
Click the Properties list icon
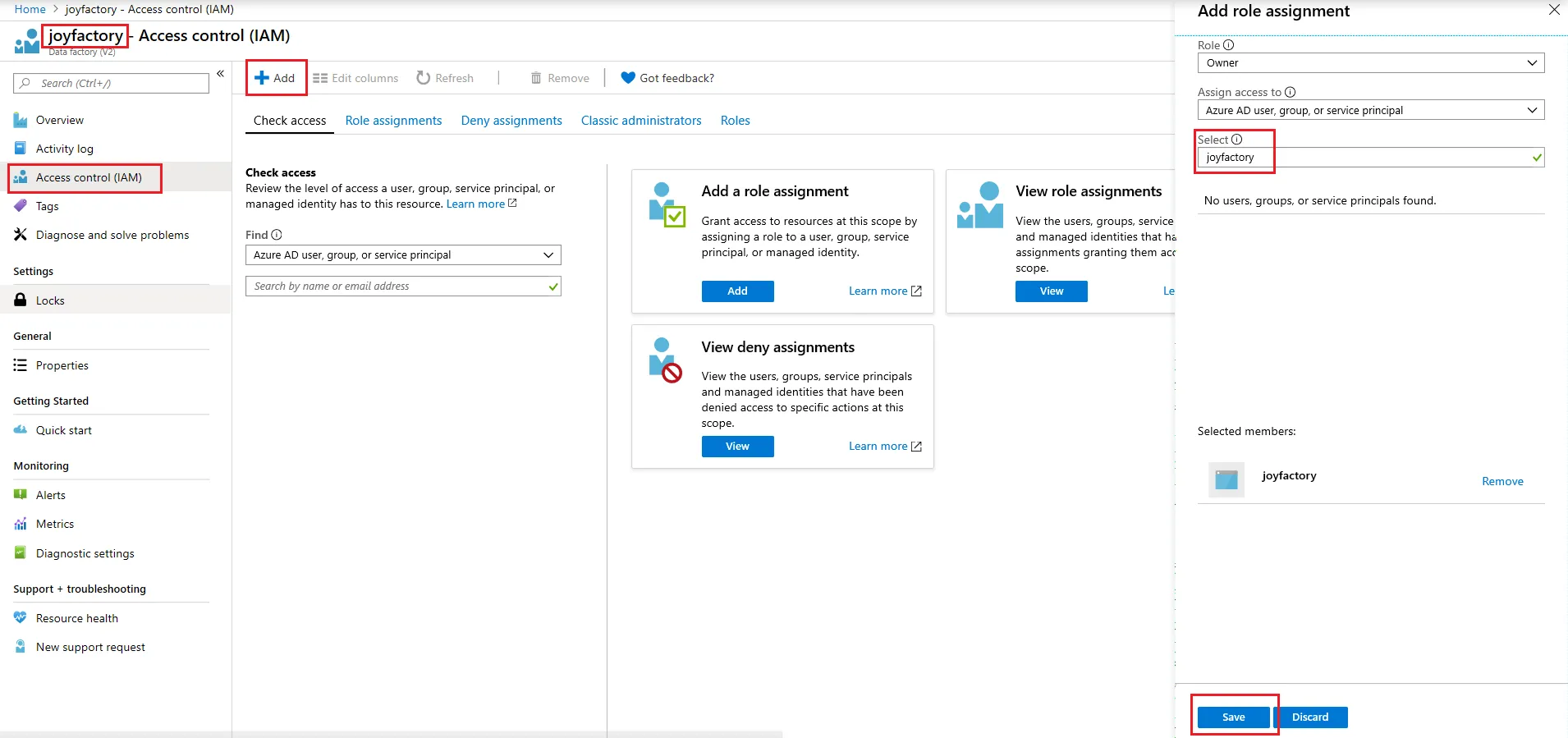click(21, 365)
